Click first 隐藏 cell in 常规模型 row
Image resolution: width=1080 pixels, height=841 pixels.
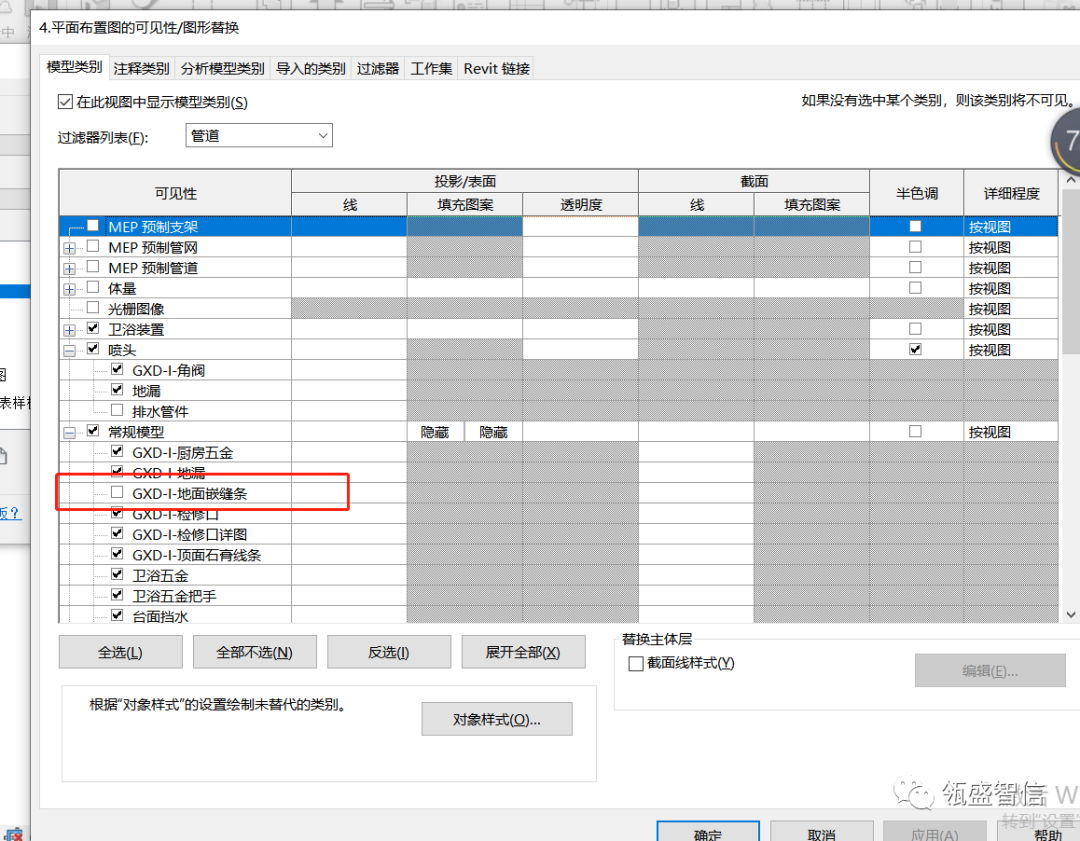pyautogui.click(x=435, y=432)
